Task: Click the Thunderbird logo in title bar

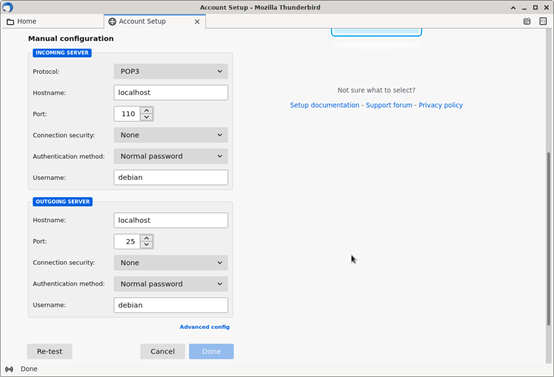Action: click(x=7, y=7)
